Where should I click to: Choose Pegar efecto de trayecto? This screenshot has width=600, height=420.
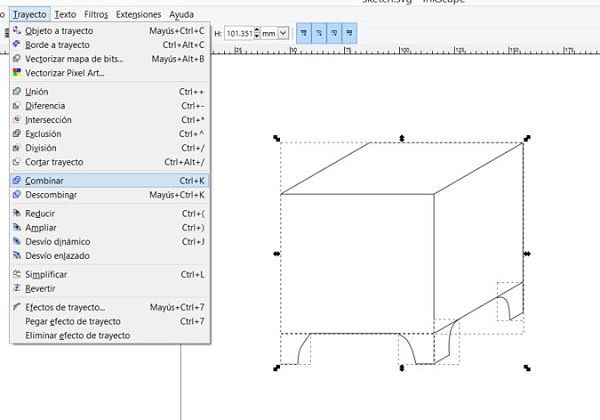tap(110, 321)
